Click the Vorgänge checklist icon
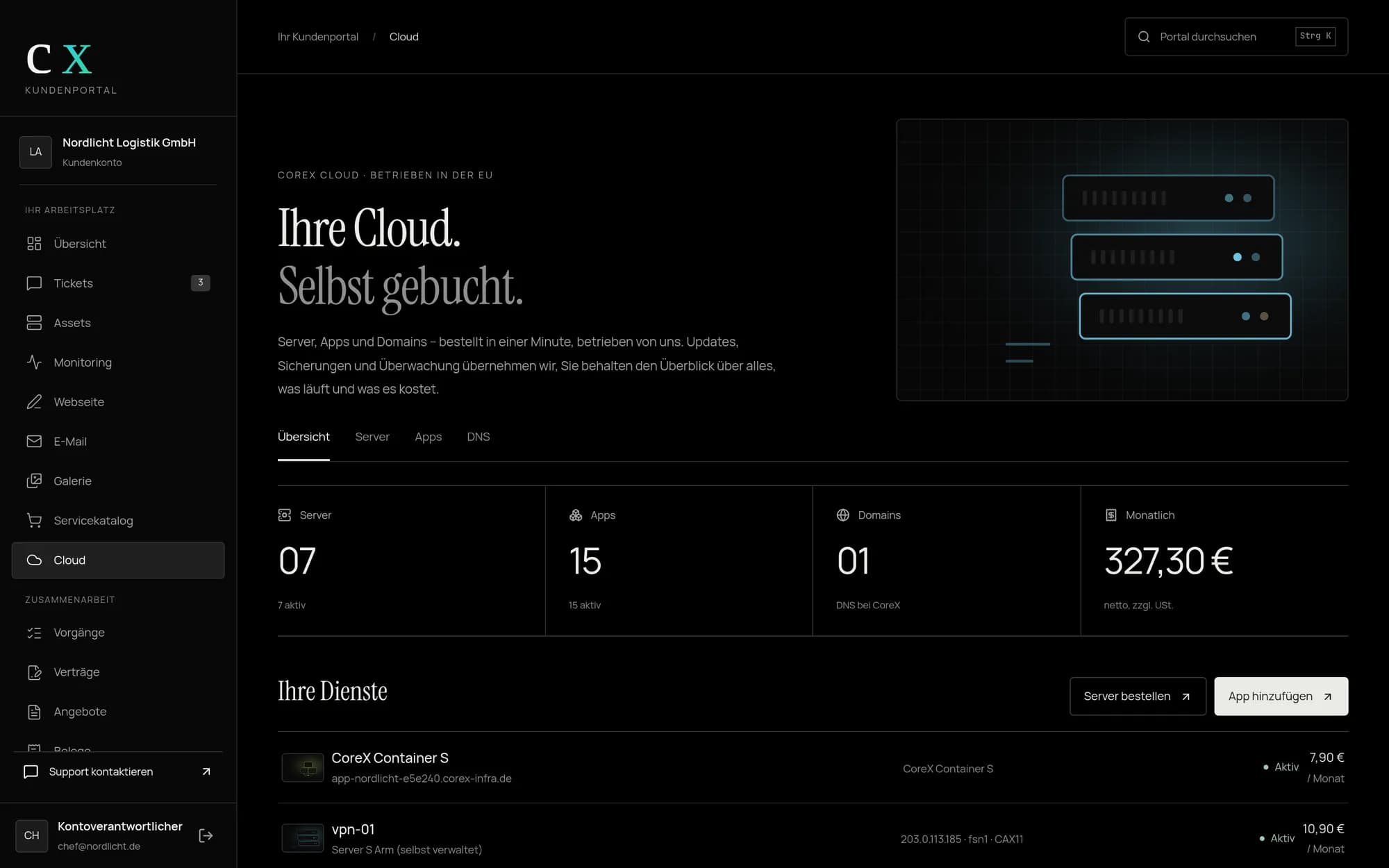The width and height of the screenshot is (1389, 868). click(x=34, y=633)
